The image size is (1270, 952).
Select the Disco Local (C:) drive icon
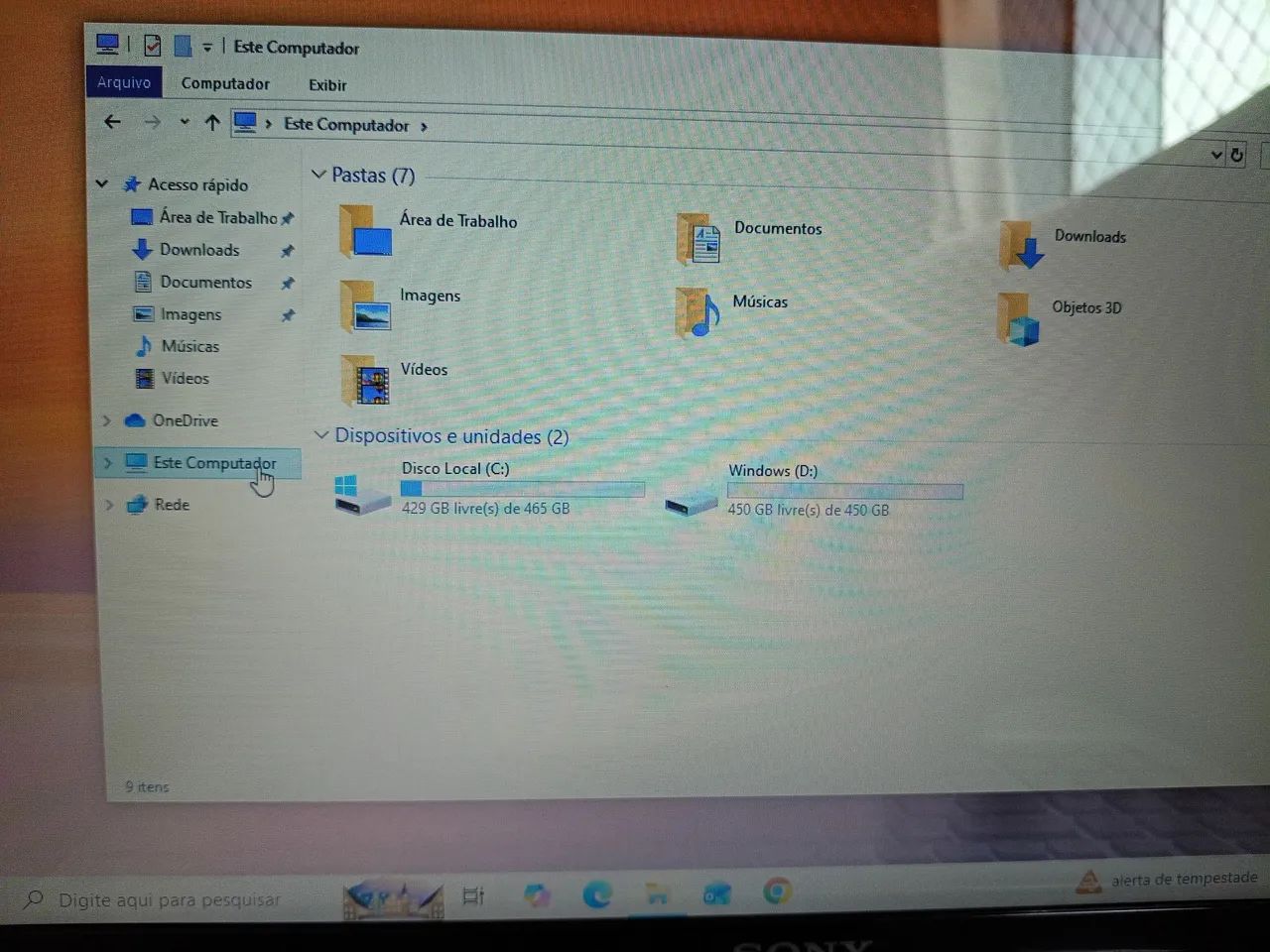click(x=362, y=494)
